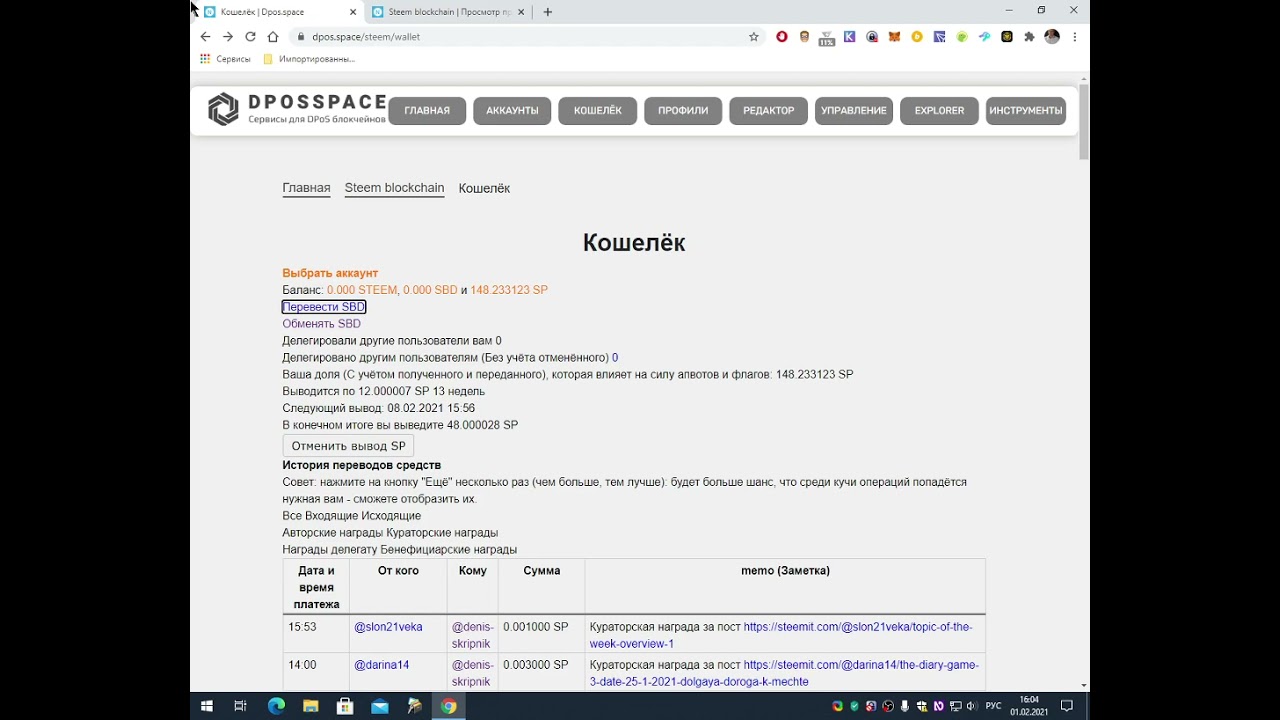Open the ГЛАВНАЯ menu
This screenshot has width=1280, height=720.
(427, 110)
